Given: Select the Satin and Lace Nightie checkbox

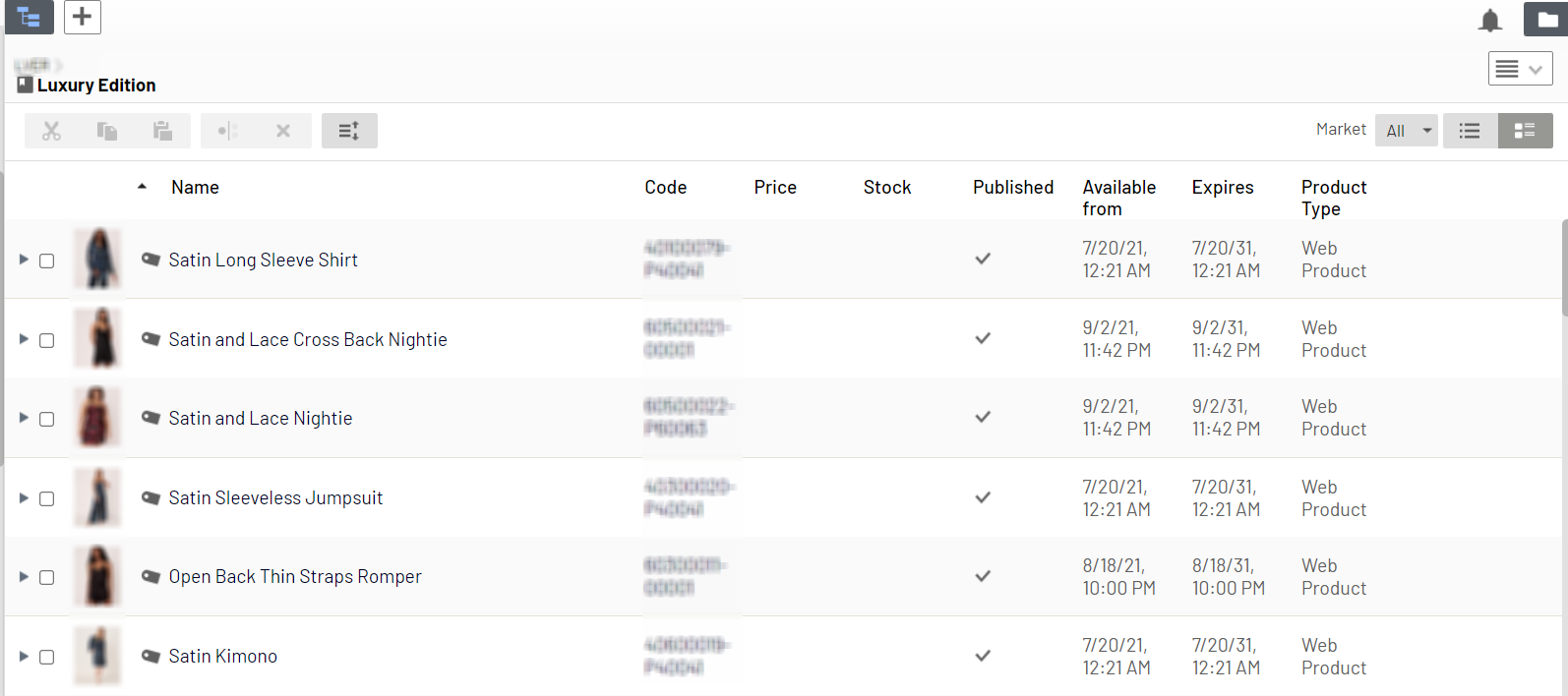Looking at the screenshot, I should click(46, 419).
